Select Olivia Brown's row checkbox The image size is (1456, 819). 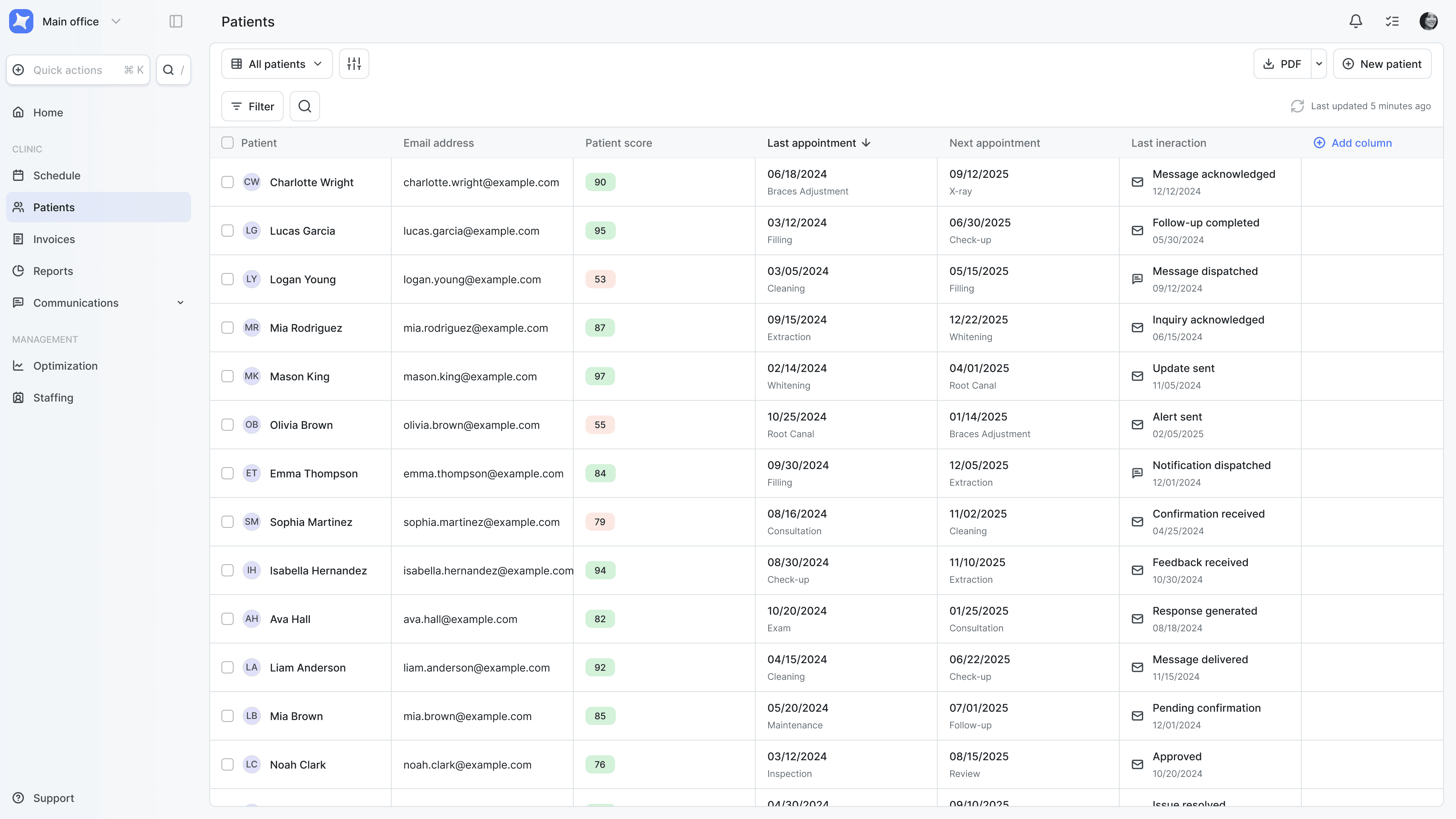click(227, 425)
